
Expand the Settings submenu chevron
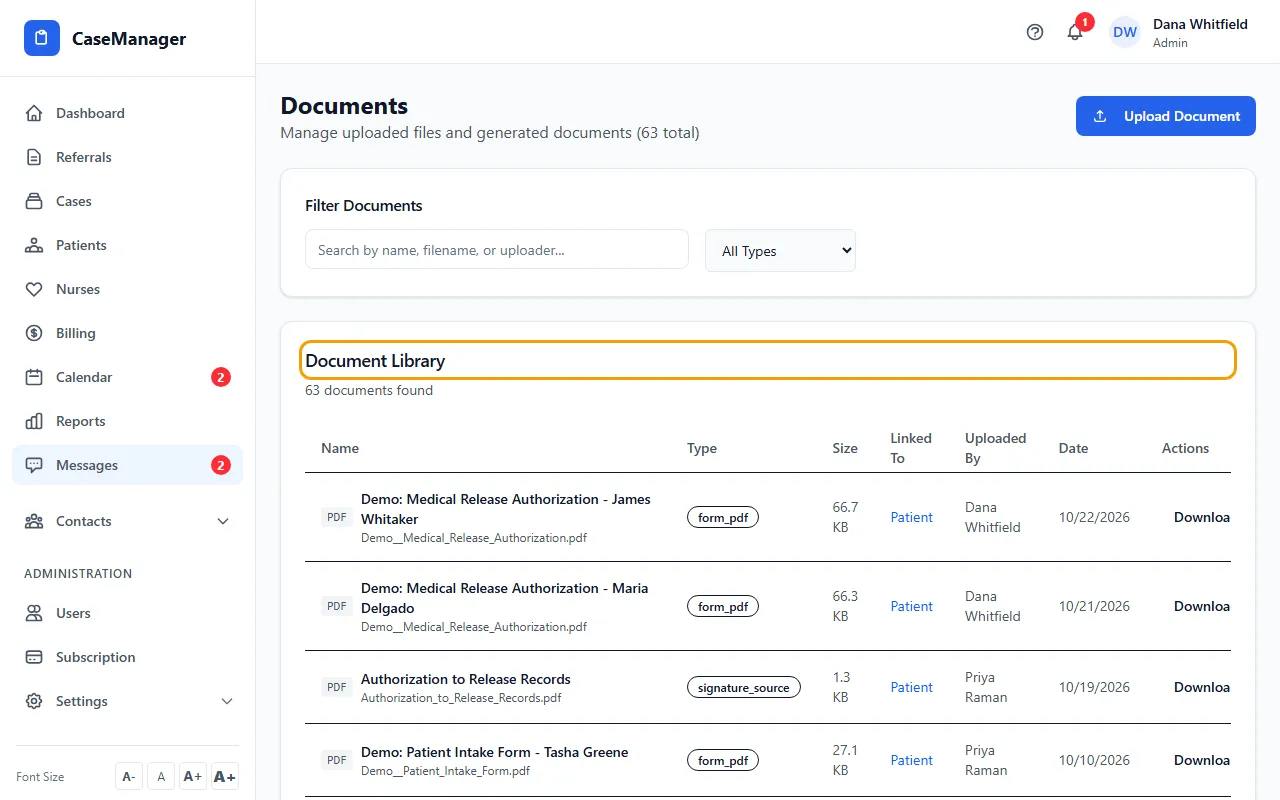pos(227,701)
